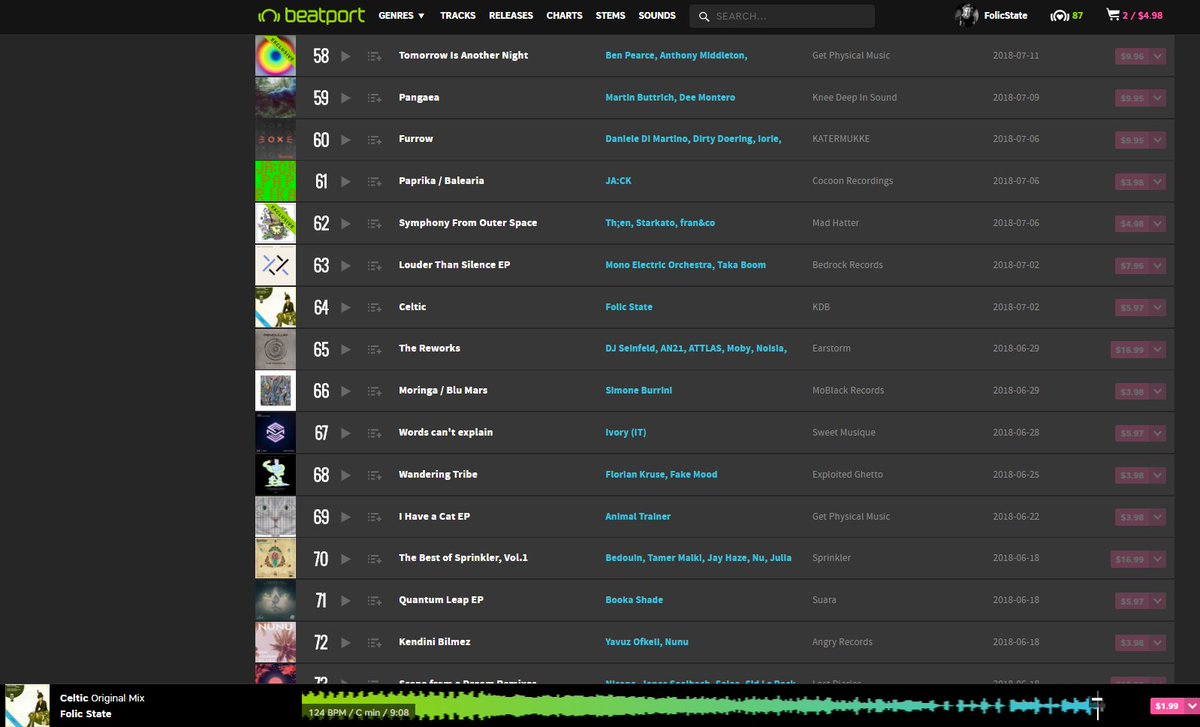Play the Louder Than Silence EP
Viewport: 1200px width, 727px height.
346,266
